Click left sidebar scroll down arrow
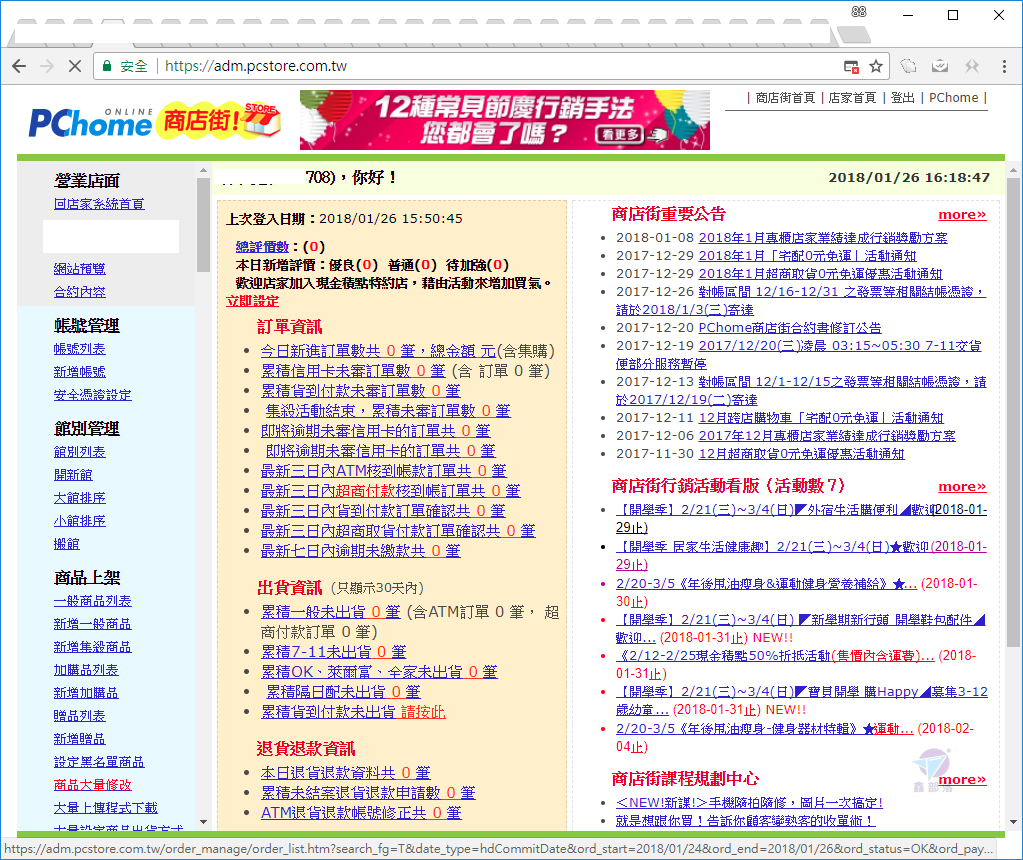This screenshot has width=1023, height=860. click(x=203, y=822)
